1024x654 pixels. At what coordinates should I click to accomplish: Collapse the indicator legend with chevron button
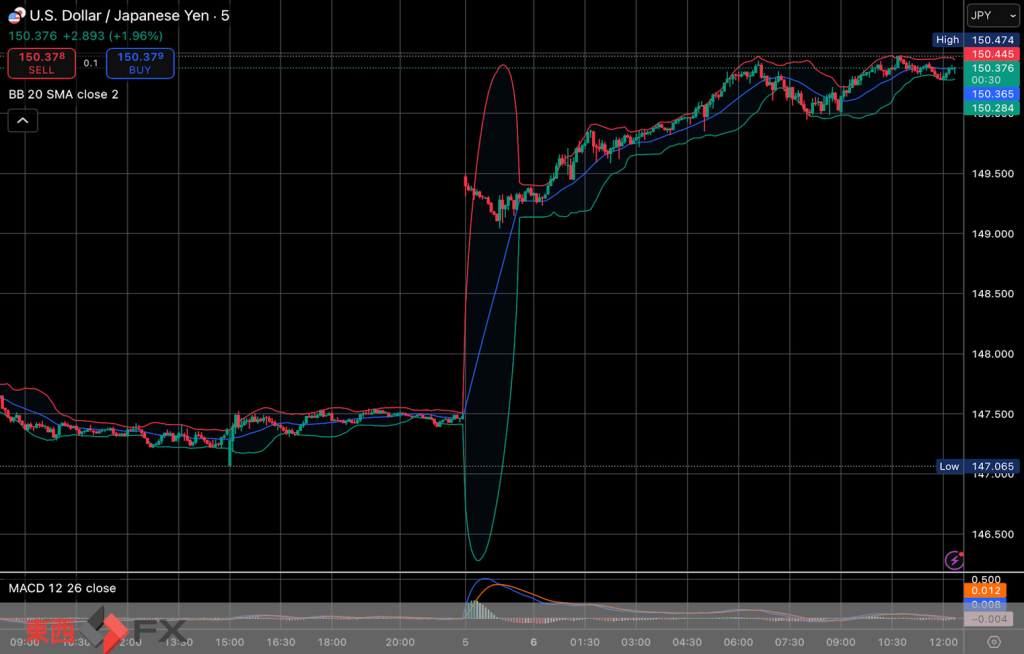coord(22,121)
